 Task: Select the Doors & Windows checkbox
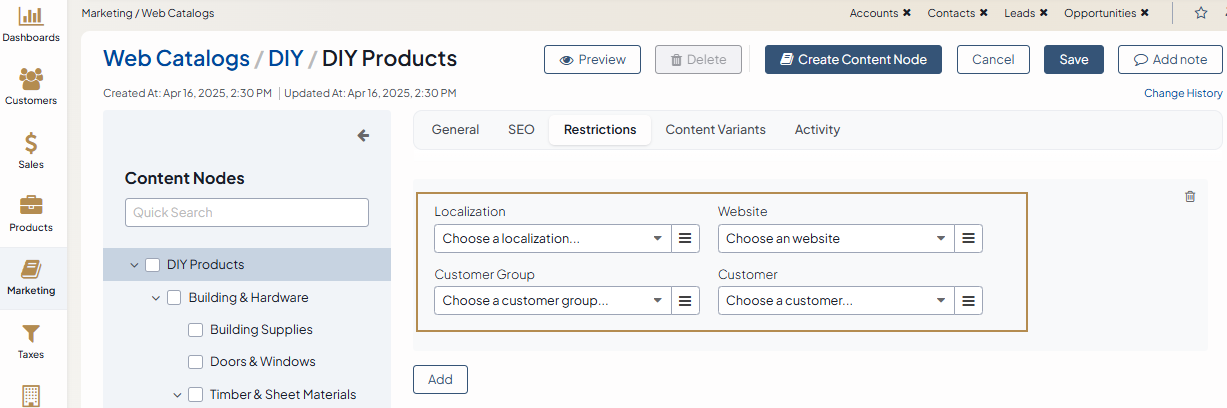tap(196, 362)
